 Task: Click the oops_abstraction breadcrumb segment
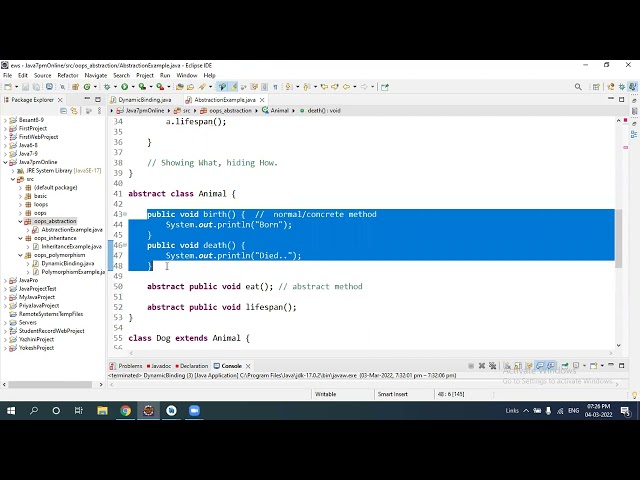click(x=226, y=111)
